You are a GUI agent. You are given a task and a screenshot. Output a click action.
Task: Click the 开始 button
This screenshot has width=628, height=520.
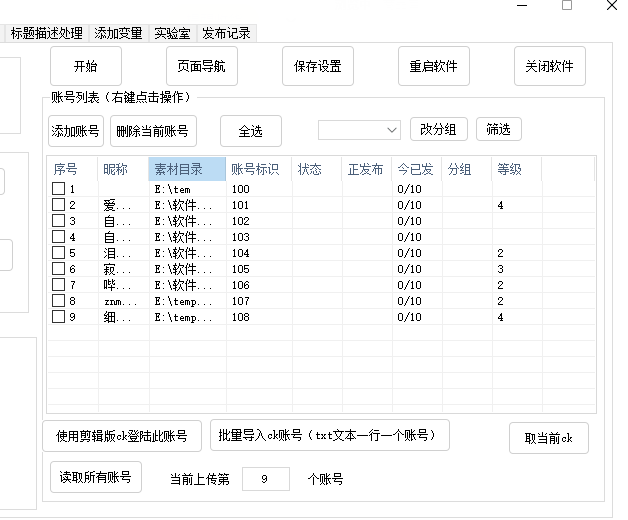[86, 67]
